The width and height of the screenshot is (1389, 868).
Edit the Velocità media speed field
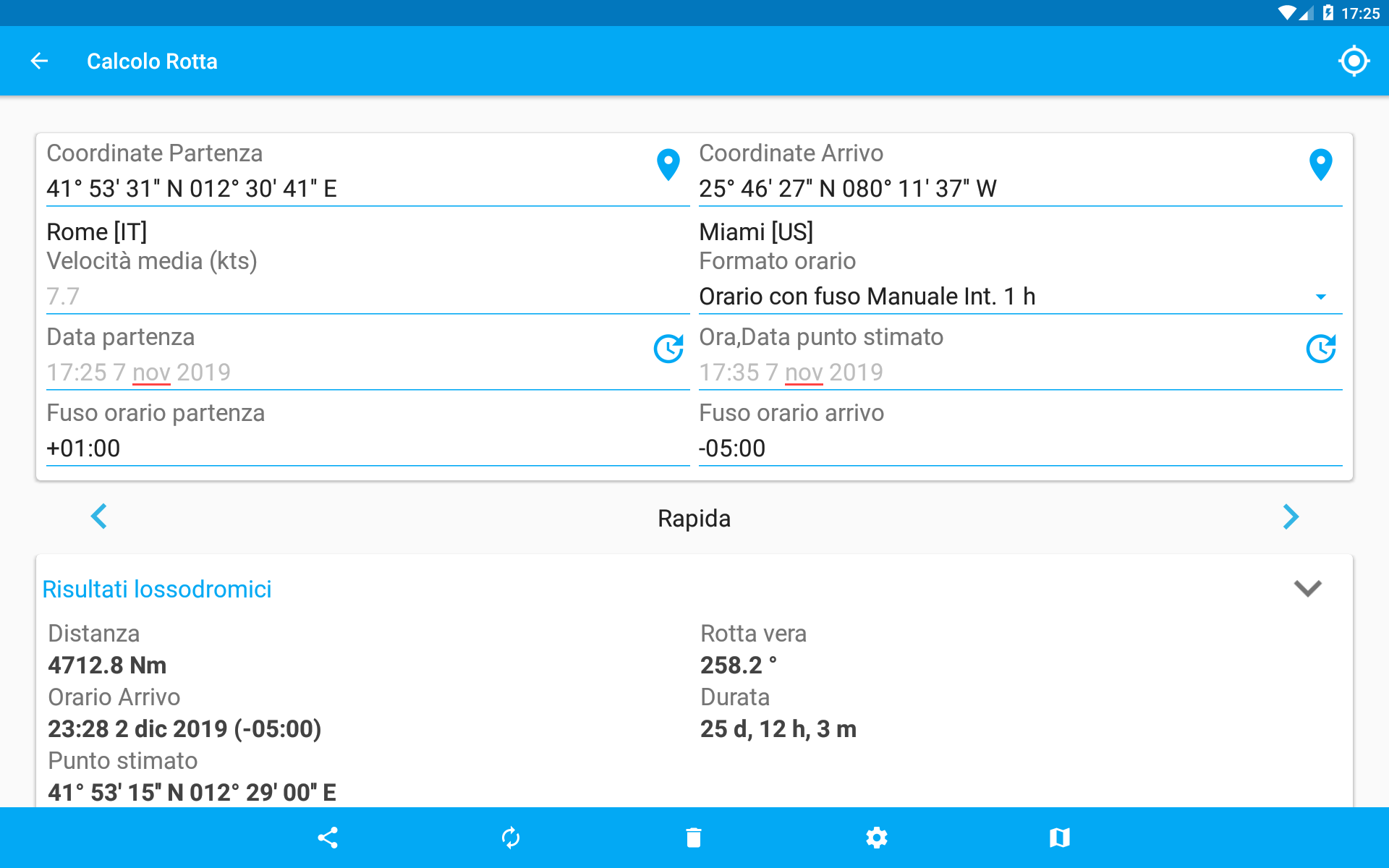pos(368,297)
